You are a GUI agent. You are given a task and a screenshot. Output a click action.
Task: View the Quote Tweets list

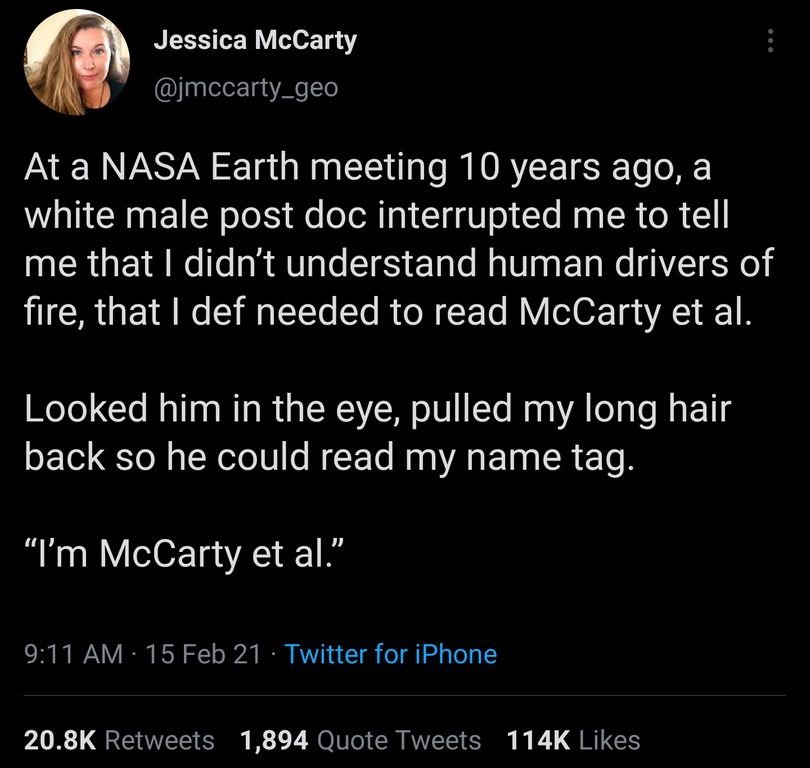pyautogui.click(x=399, y=740)
